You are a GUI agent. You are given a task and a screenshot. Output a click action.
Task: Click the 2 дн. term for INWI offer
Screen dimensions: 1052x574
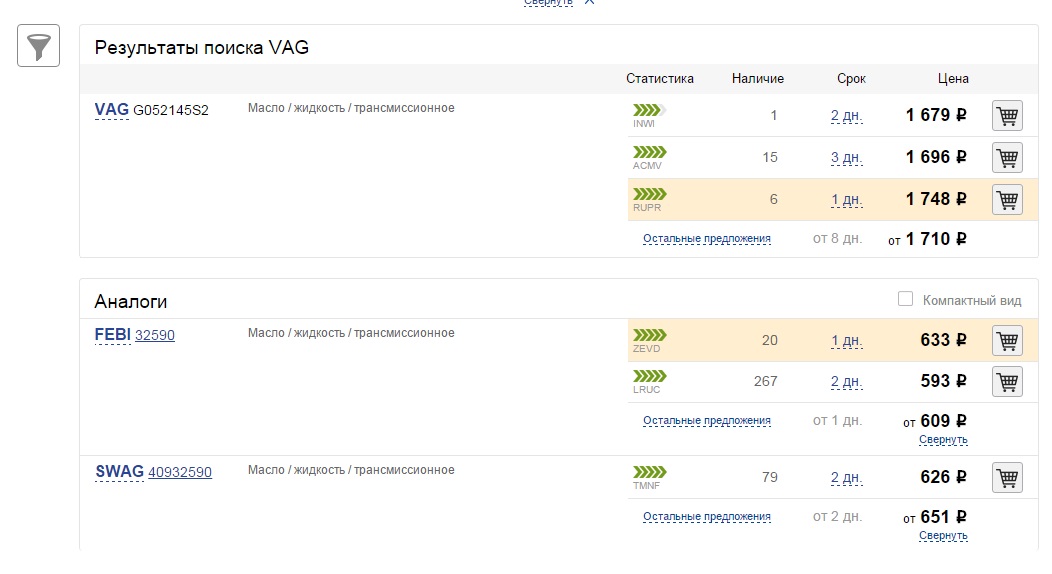[846, 115]
